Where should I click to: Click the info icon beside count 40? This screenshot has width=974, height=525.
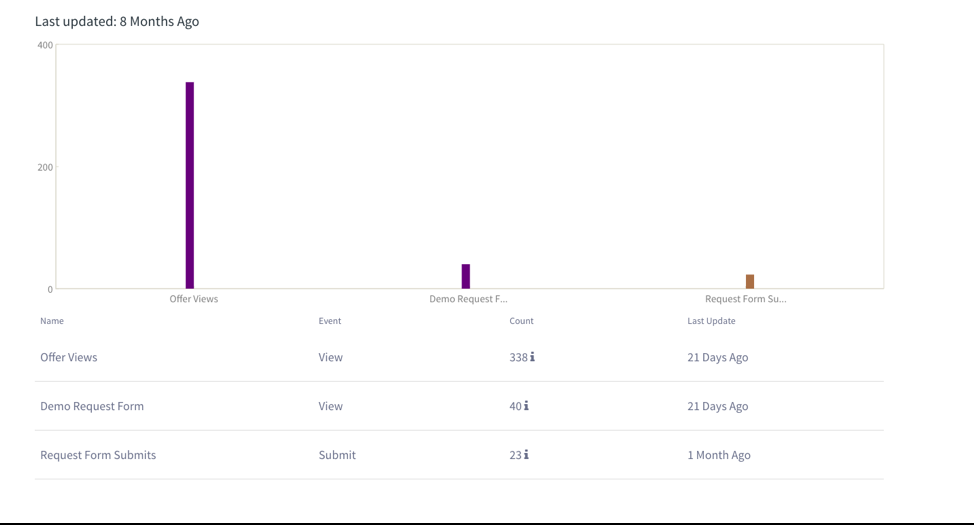click(x=526, y=406)
